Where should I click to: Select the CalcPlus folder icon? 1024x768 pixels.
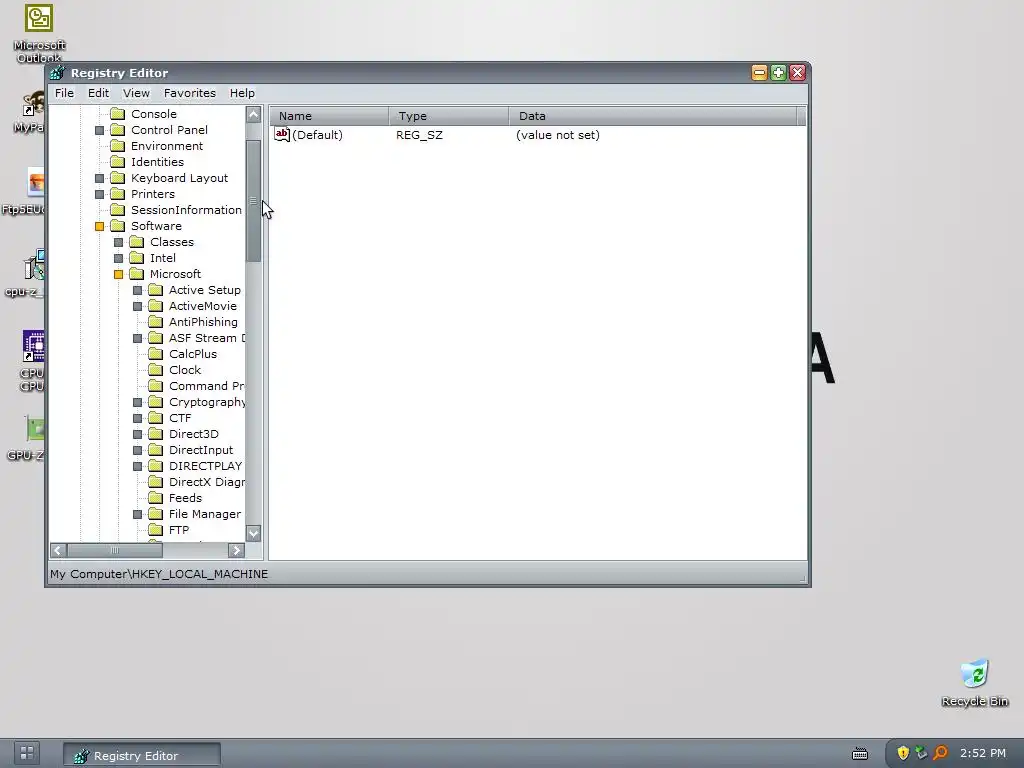[x=155, y=354]
